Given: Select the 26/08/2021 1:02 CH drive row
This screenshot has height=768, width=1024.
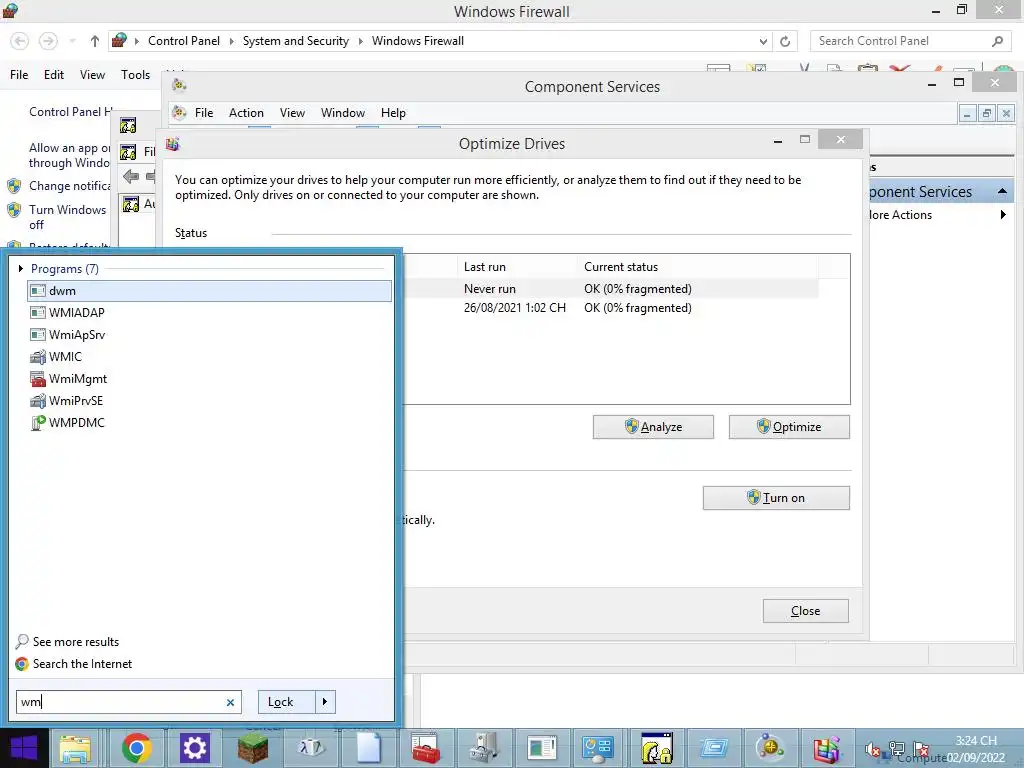Looking at the screenshot, I should coord(610,308).
